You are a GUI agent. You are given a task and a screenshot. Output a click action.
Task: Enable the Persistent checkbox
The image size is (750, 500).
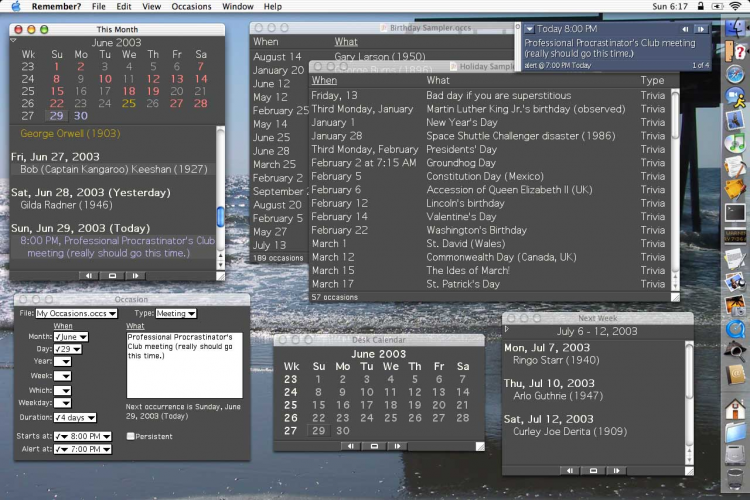point(131,436)
